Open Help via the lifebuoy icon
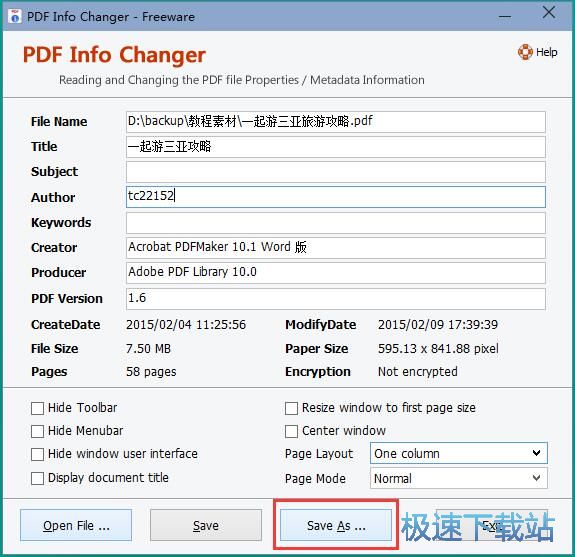 [525, 52]
